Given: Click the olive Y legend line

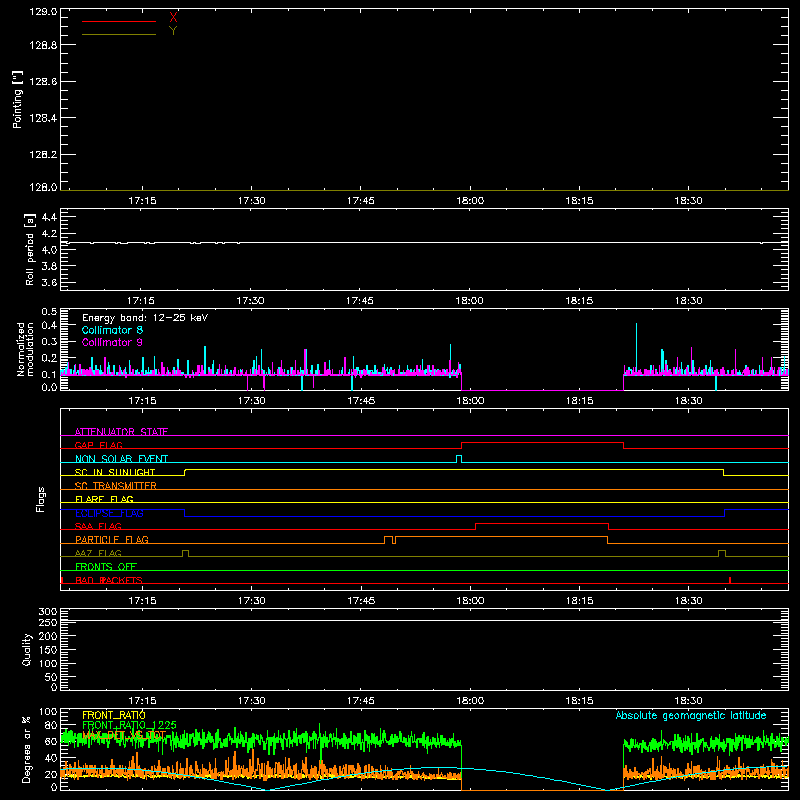Looking at the screenshot, I should [119, 35].
